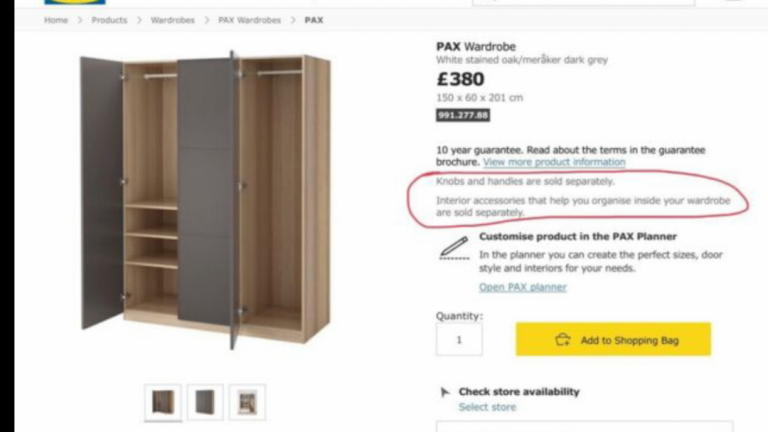Open Products breadcrumb link
The height and width of the screenshot is (432, 768).
click(x=109, y=20)
